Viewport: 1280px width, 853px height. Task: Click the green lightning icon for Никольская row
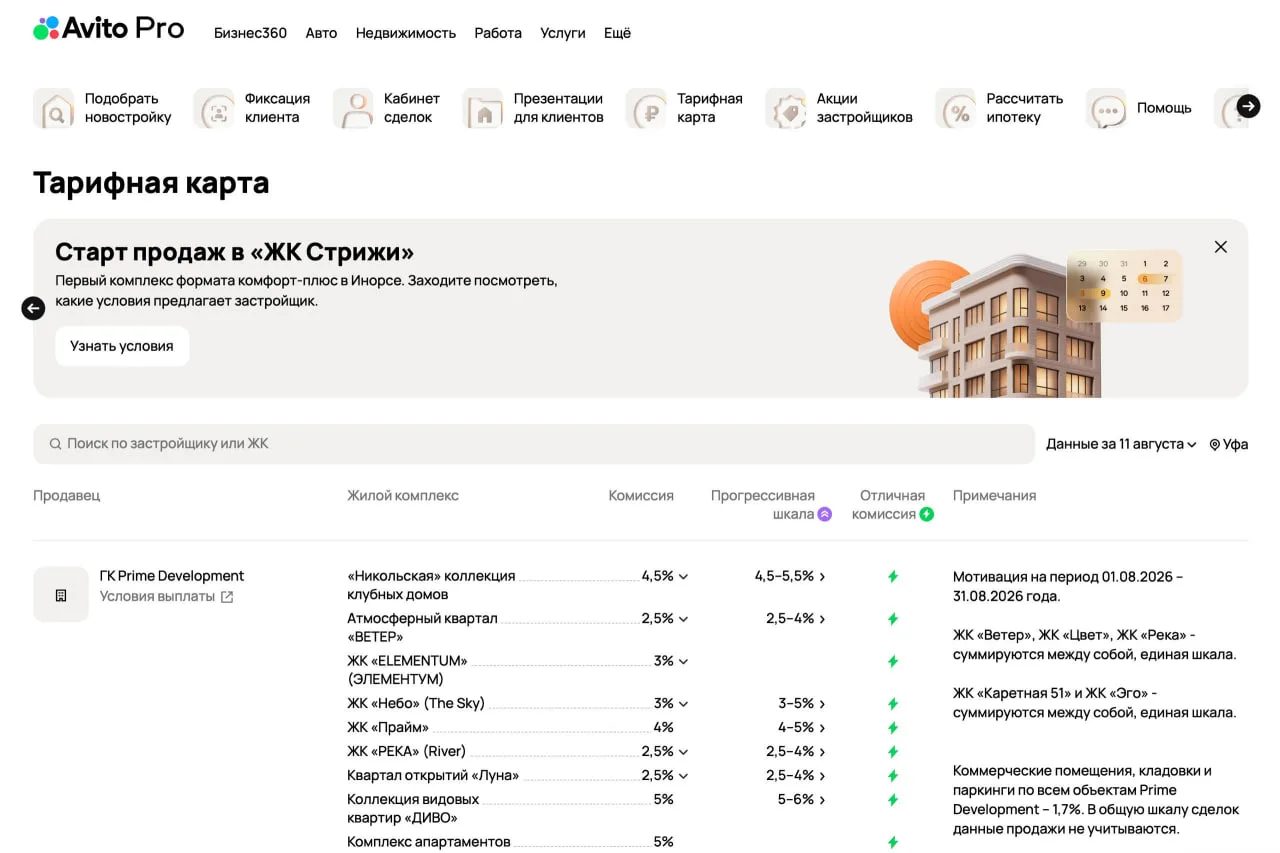point(893,577)
